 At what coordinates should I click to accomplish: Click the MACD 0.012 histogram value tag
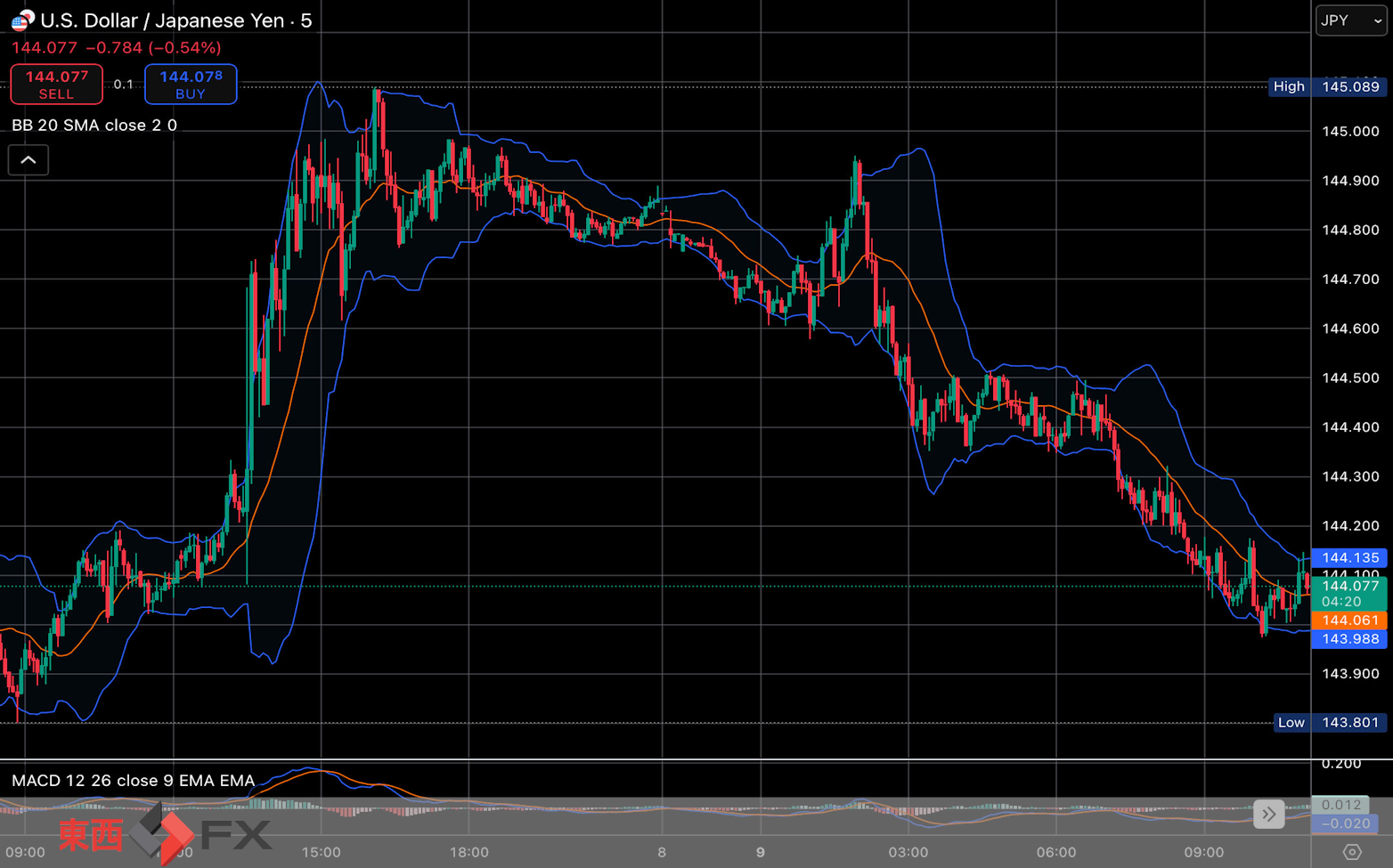tap(1340, 805)
